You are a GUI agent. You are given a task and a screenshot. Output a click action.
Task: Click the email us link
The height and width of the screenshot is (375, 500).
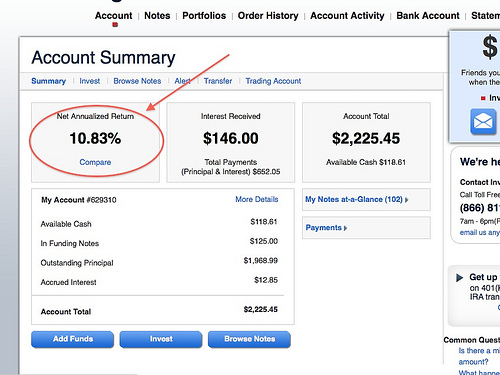[480, 232]
